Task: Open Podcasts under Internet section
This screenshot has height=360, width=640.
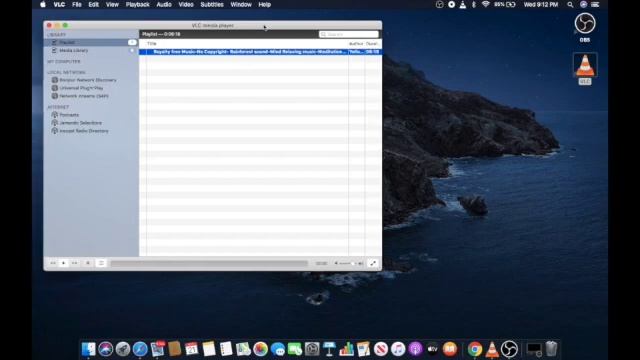Action: (x=69, y=115)
